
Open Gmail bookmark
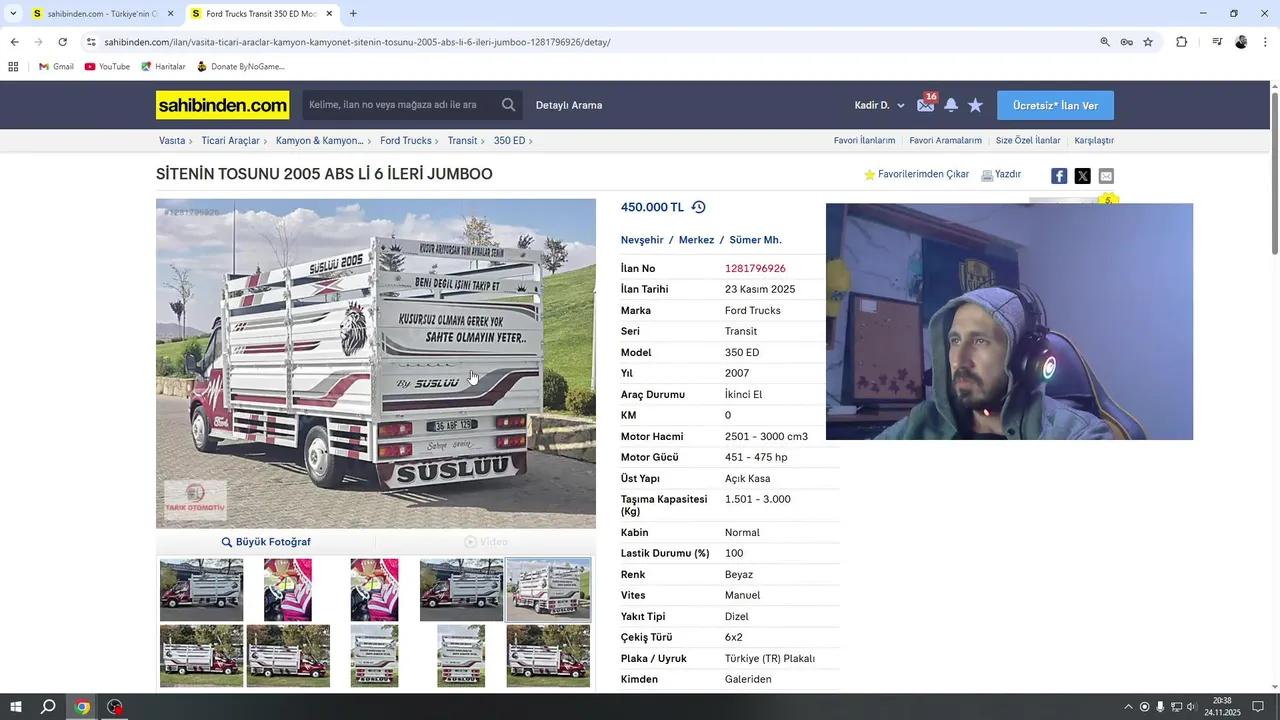tap(56, 67)
